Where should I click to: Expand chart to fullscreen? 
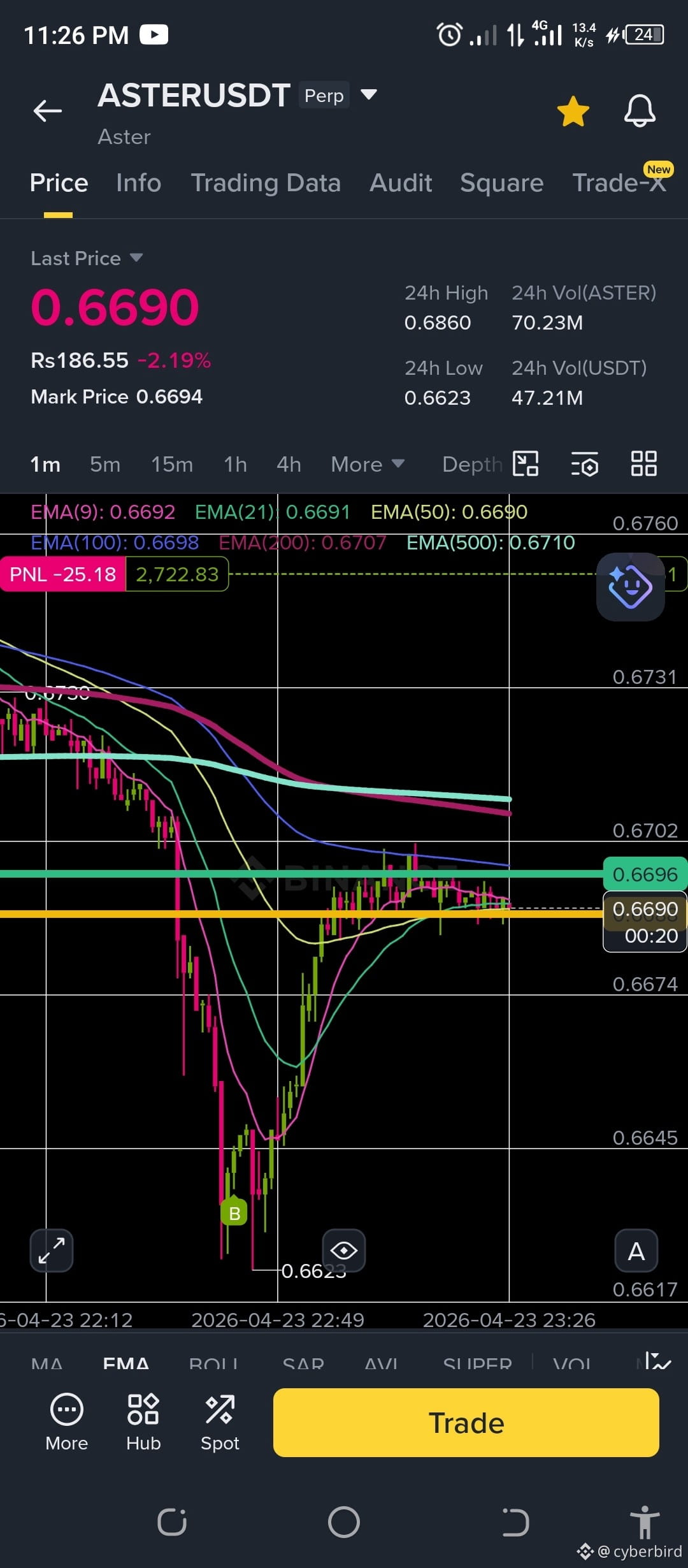pos(52,1251)
